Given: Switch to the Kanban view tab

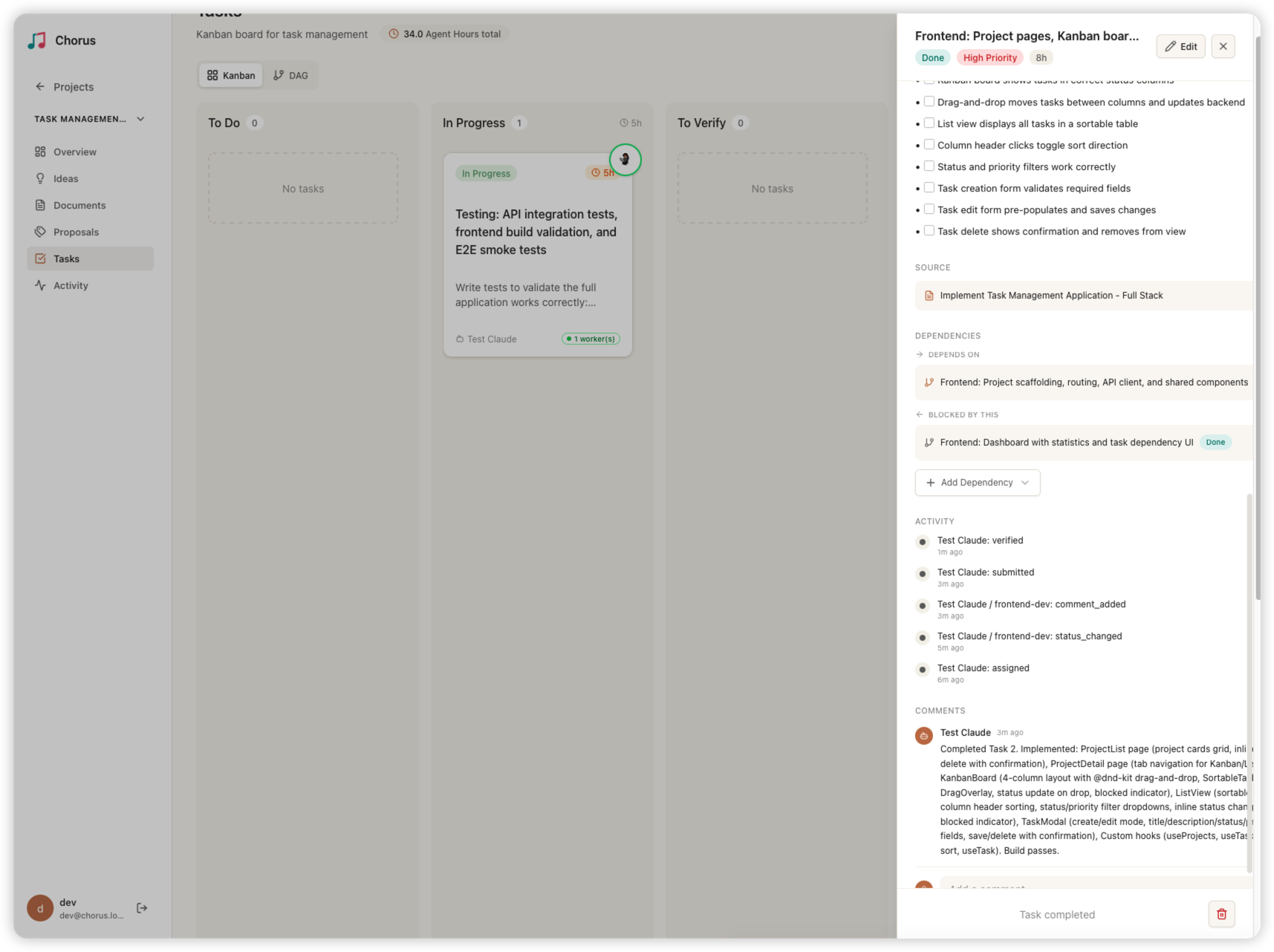Looking at the screenshot, I should coord(230,74).
